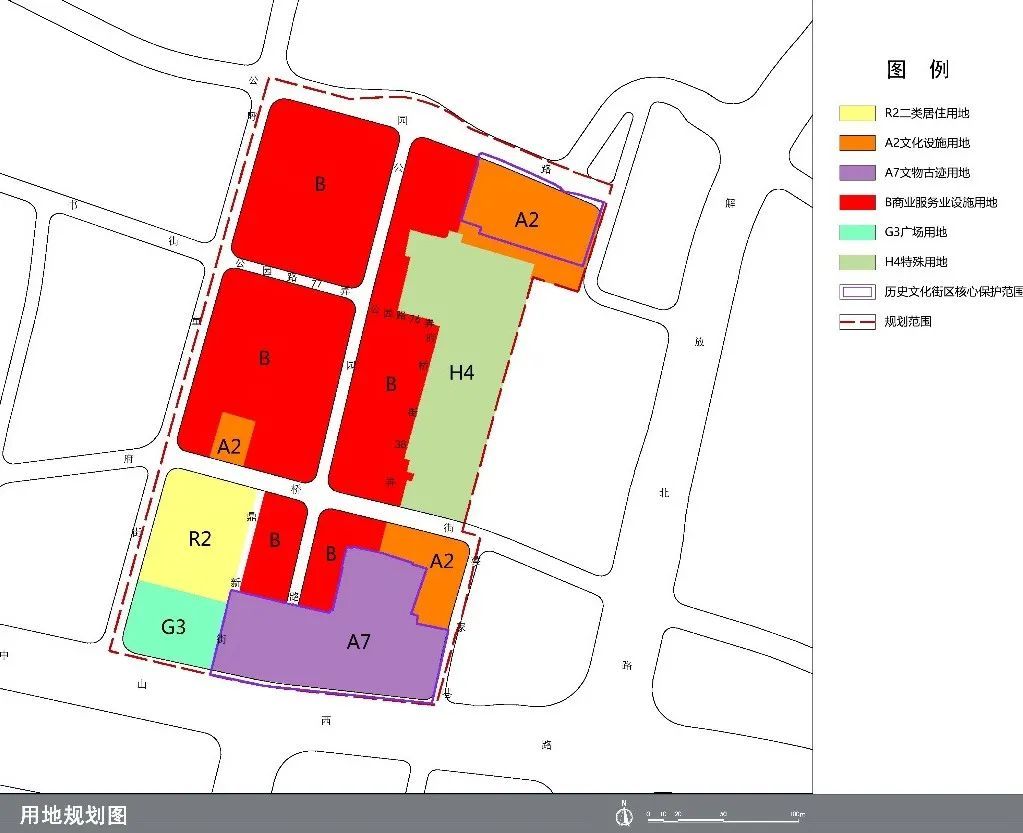Select the purple A7 legend swatch
This screenshot has height=833, width=1023.
pyautogui.click(x=857, y=173)
